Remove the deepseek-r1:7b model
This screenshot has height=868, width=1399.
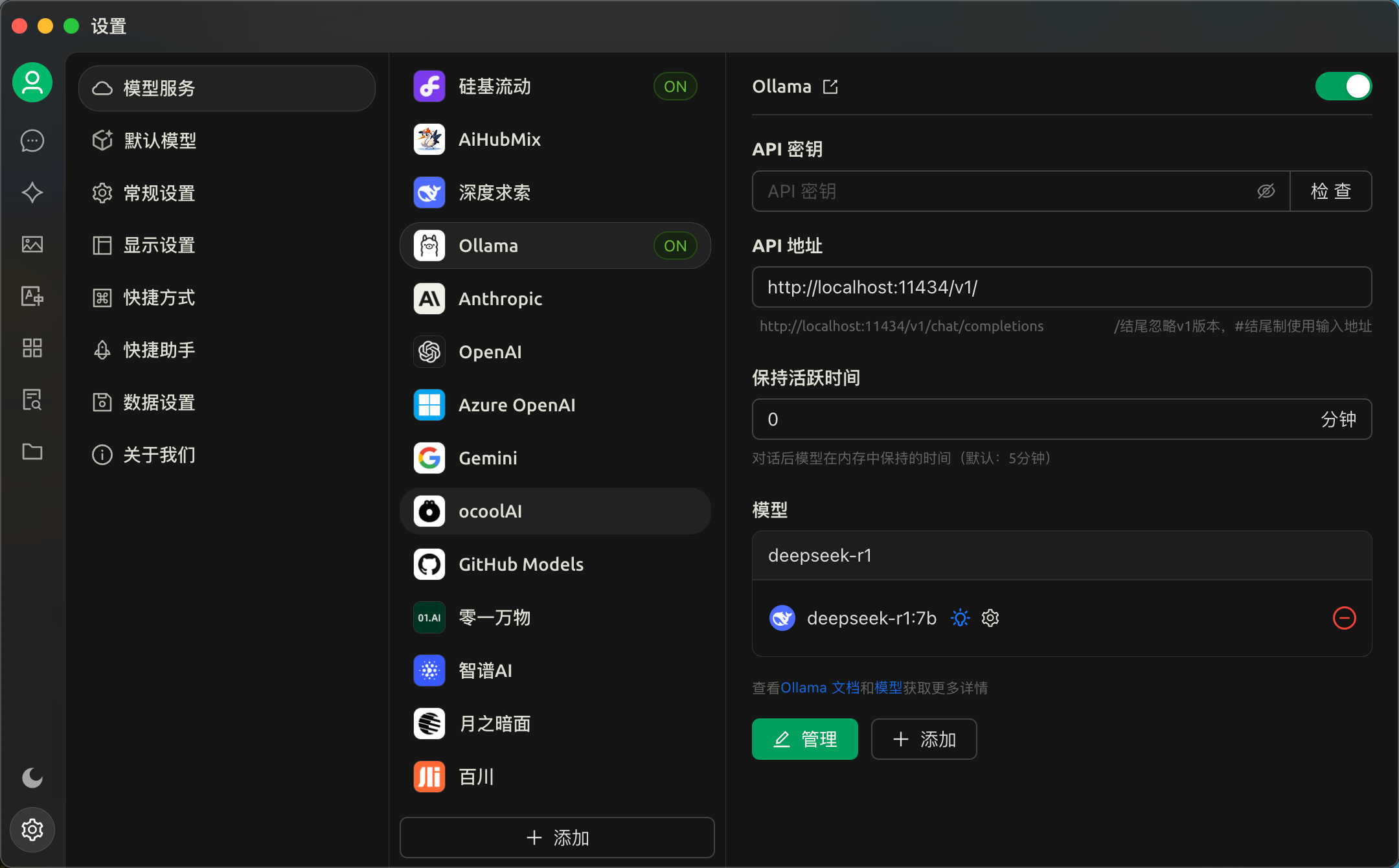click(x=1344, y=618)
